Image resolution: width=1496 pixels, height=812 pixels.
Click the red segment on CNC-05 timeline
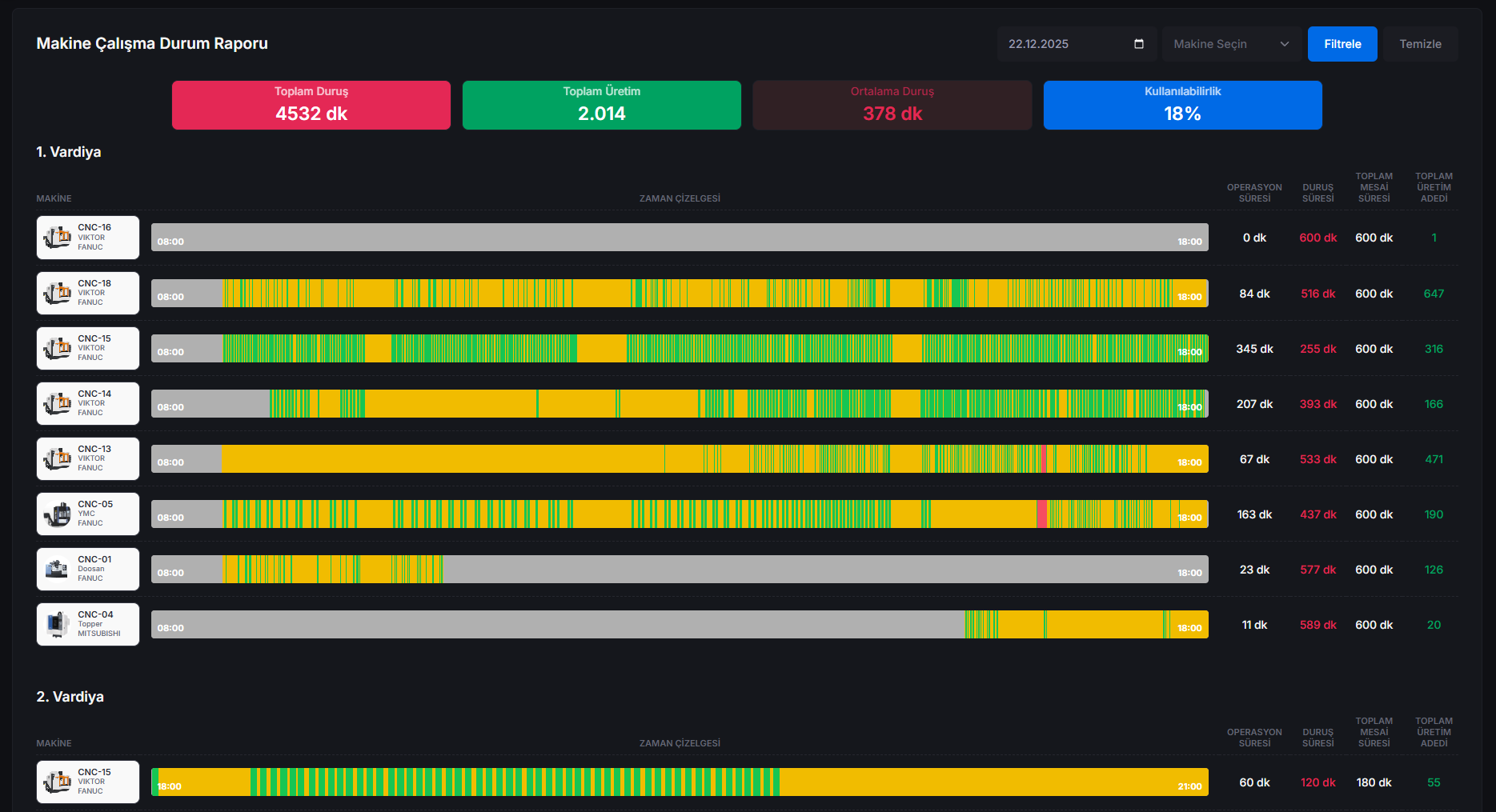click(x=1041, y=514)
